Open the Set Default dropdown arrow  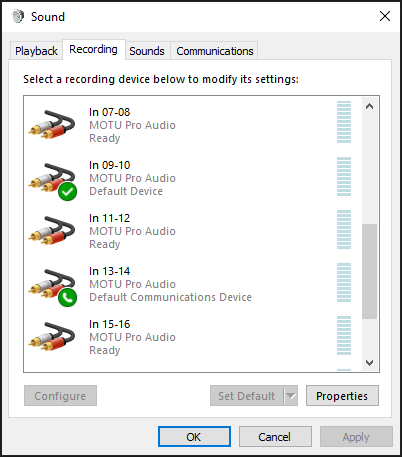[x=291, y=396]
